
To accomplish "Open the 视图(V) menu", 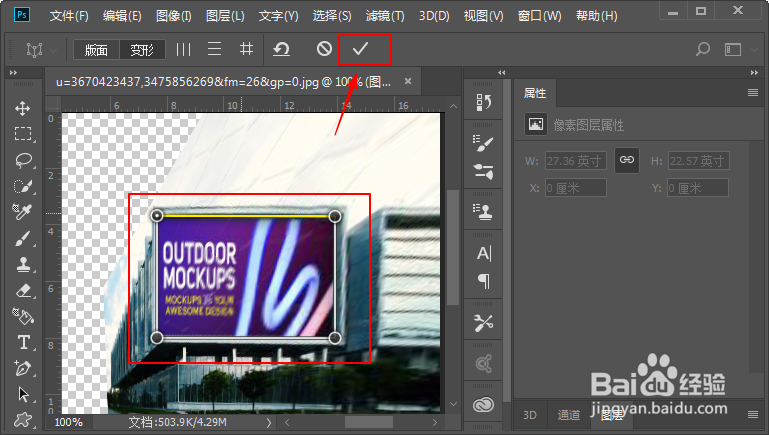I will point(484,16).
